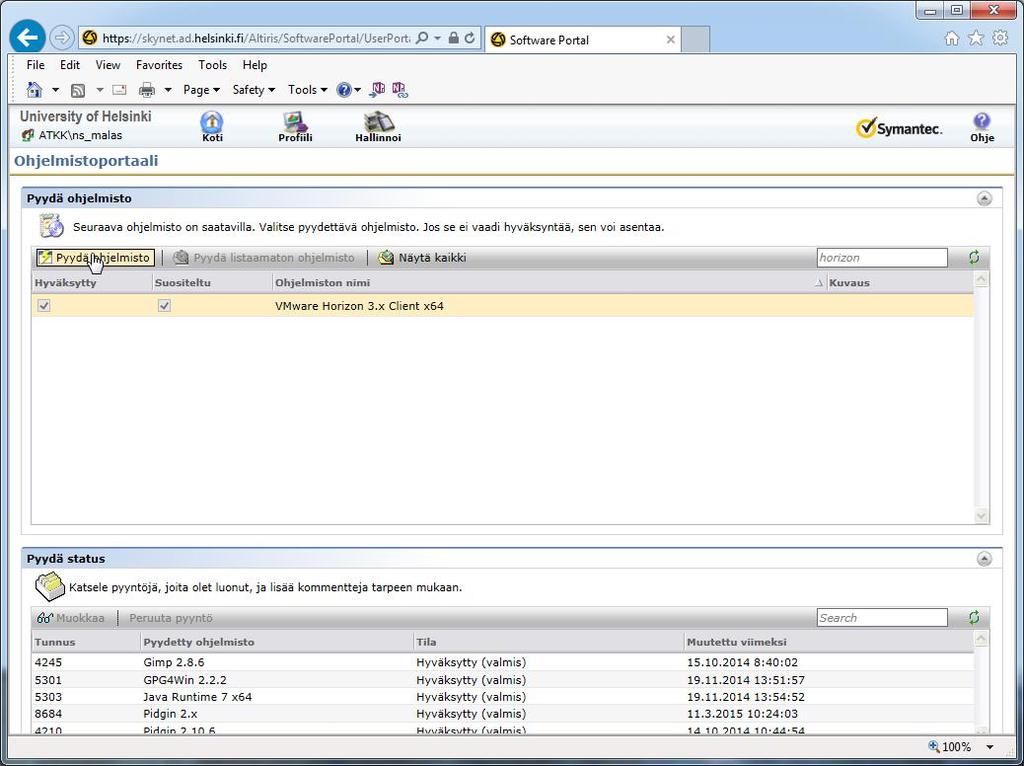1024x766 pixels.
Task: Click the RSS feeds icon in command bar
Action: (x=78, y=90)
